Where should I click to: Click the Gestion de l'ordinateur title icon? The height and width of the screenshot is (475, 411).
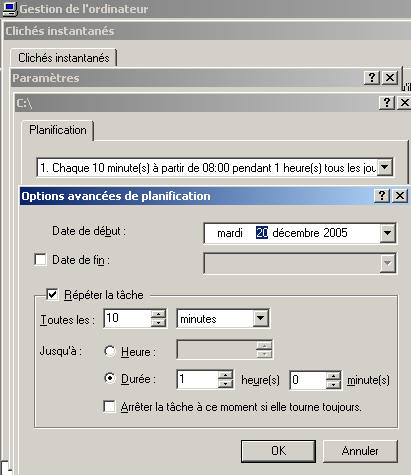(9, 9)
